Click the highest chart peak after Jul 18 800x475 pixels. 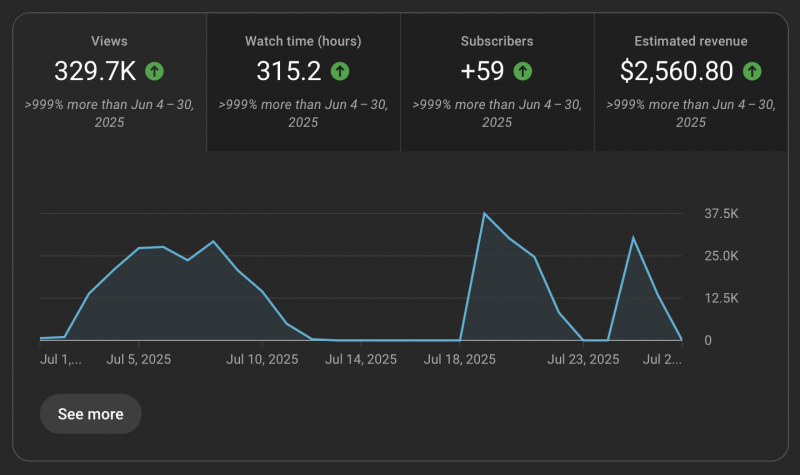click(x=485, y=213)
